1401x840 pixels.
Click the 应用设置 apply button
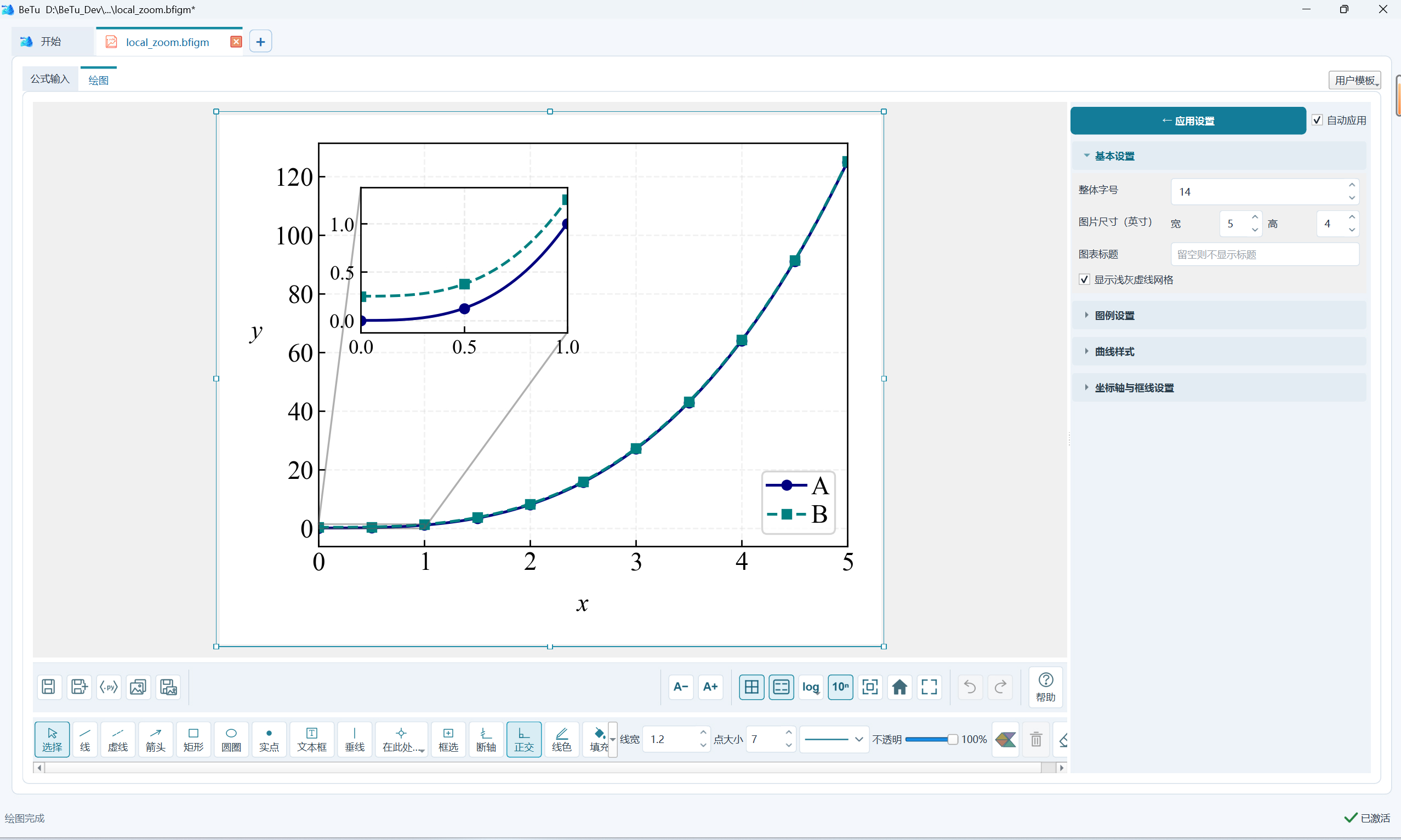[1188, 121]
